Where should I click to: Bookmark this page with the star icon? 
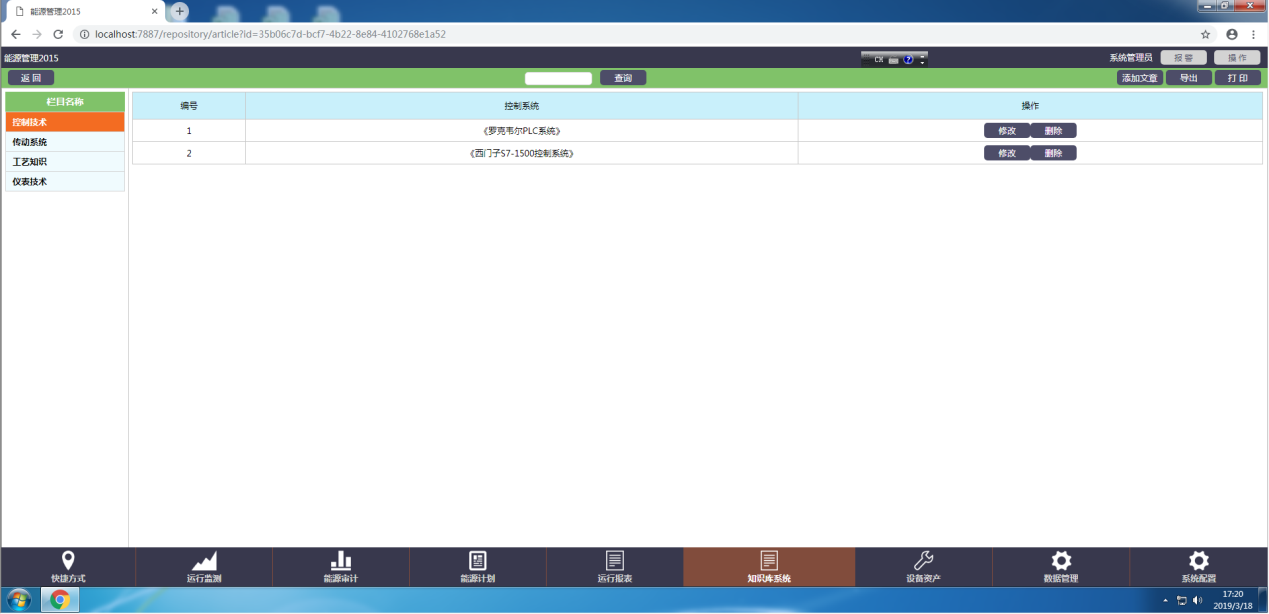coord(1205,34)
